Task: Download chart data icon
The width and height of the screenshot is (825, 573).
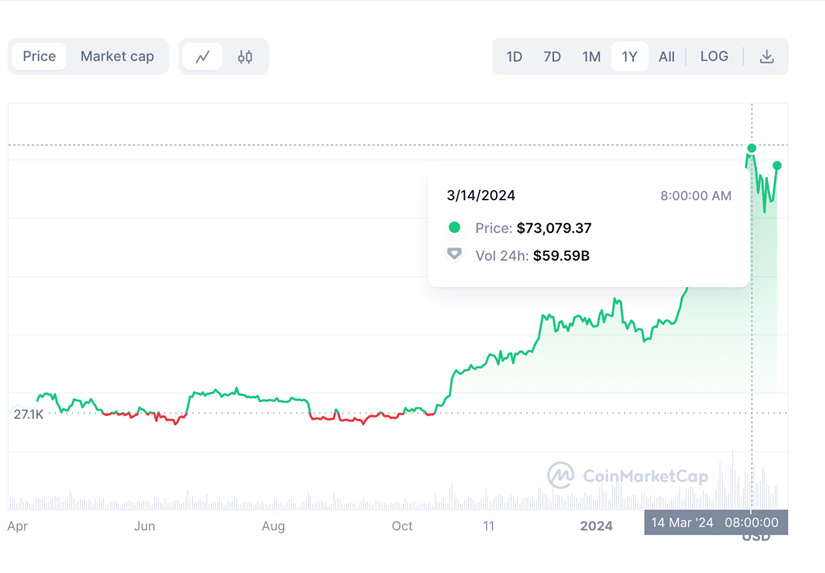Action: (x=767, y=57)
